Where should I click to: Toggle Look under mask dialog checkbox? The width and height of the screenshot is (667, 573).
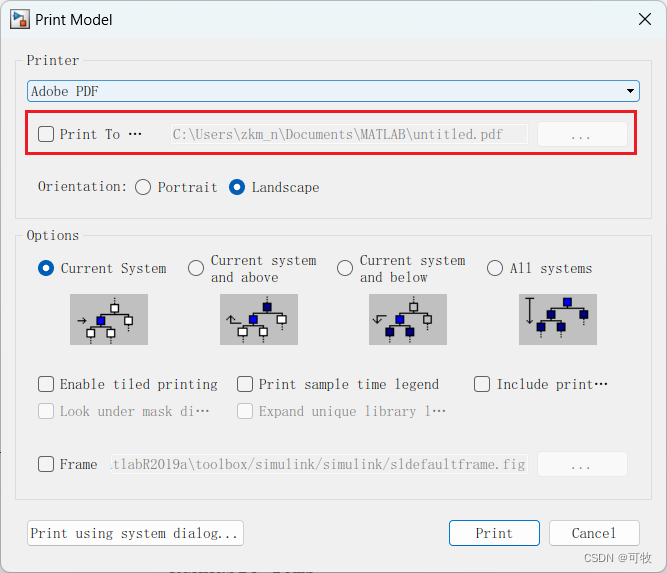click(x=46, y=411)
